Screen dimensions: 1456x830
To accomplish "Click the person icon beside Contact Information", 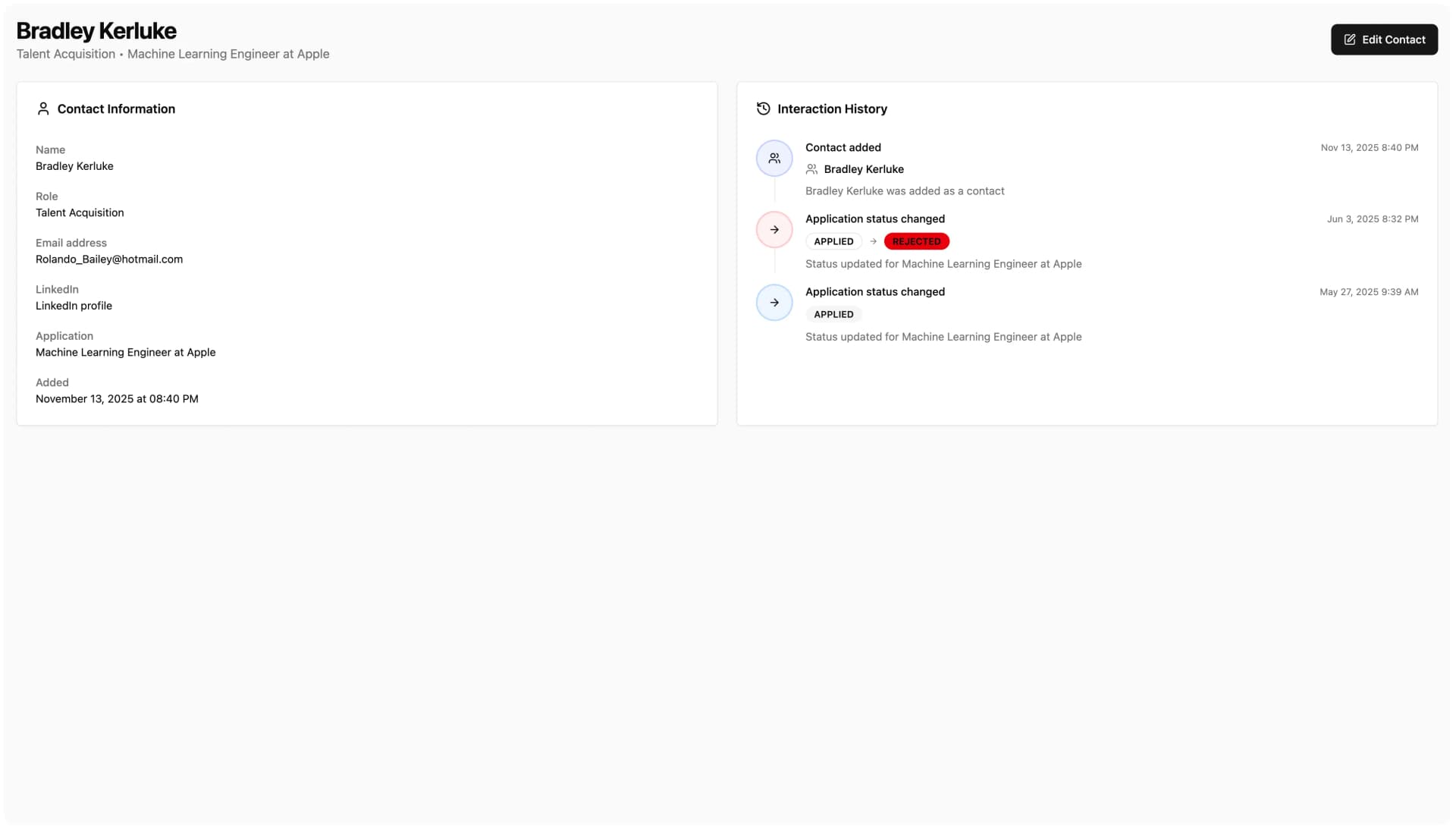I will [43, 108].
